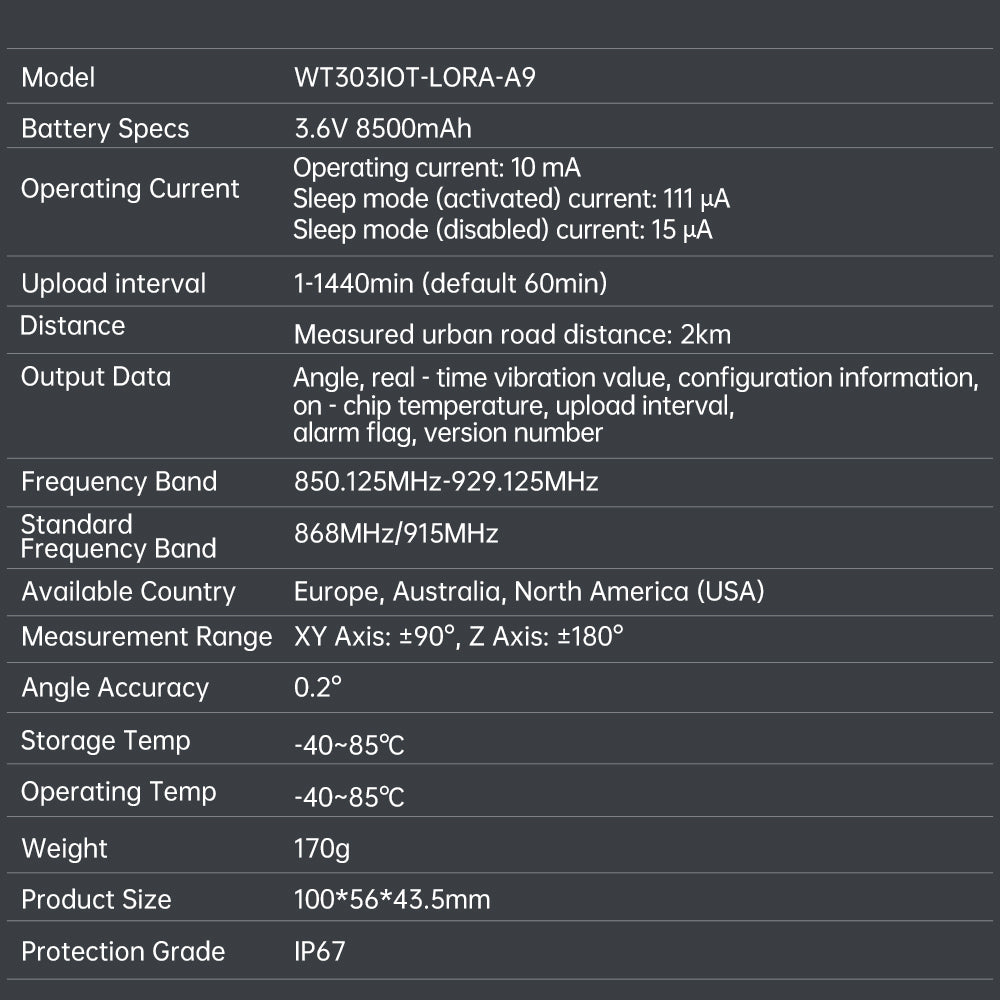
Task: Select the 868MHz/915MHz standard band value
Action: (x=396, y=533)
